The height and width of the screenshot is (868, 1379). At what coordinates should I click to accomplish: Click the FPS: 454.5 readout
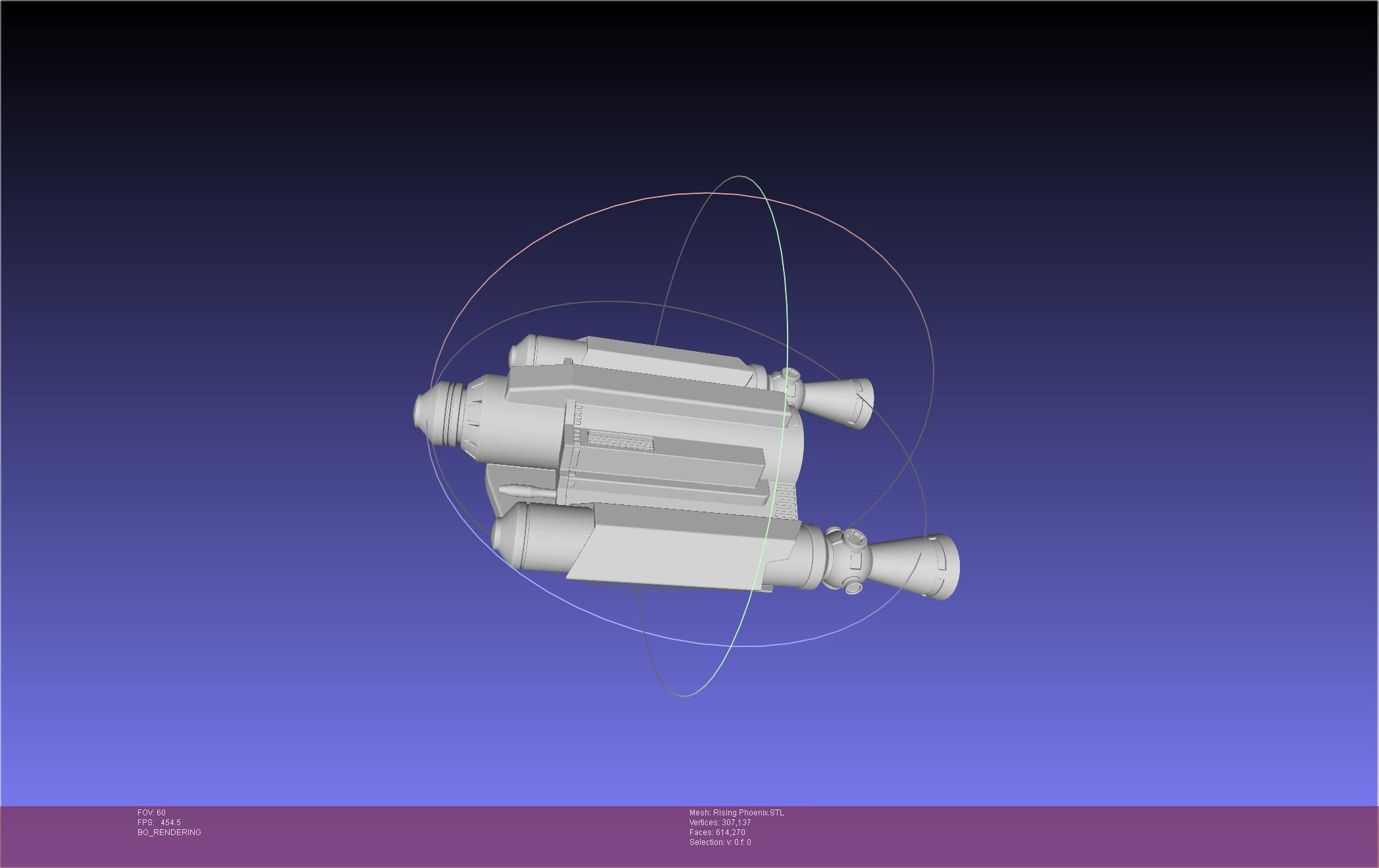159,823
